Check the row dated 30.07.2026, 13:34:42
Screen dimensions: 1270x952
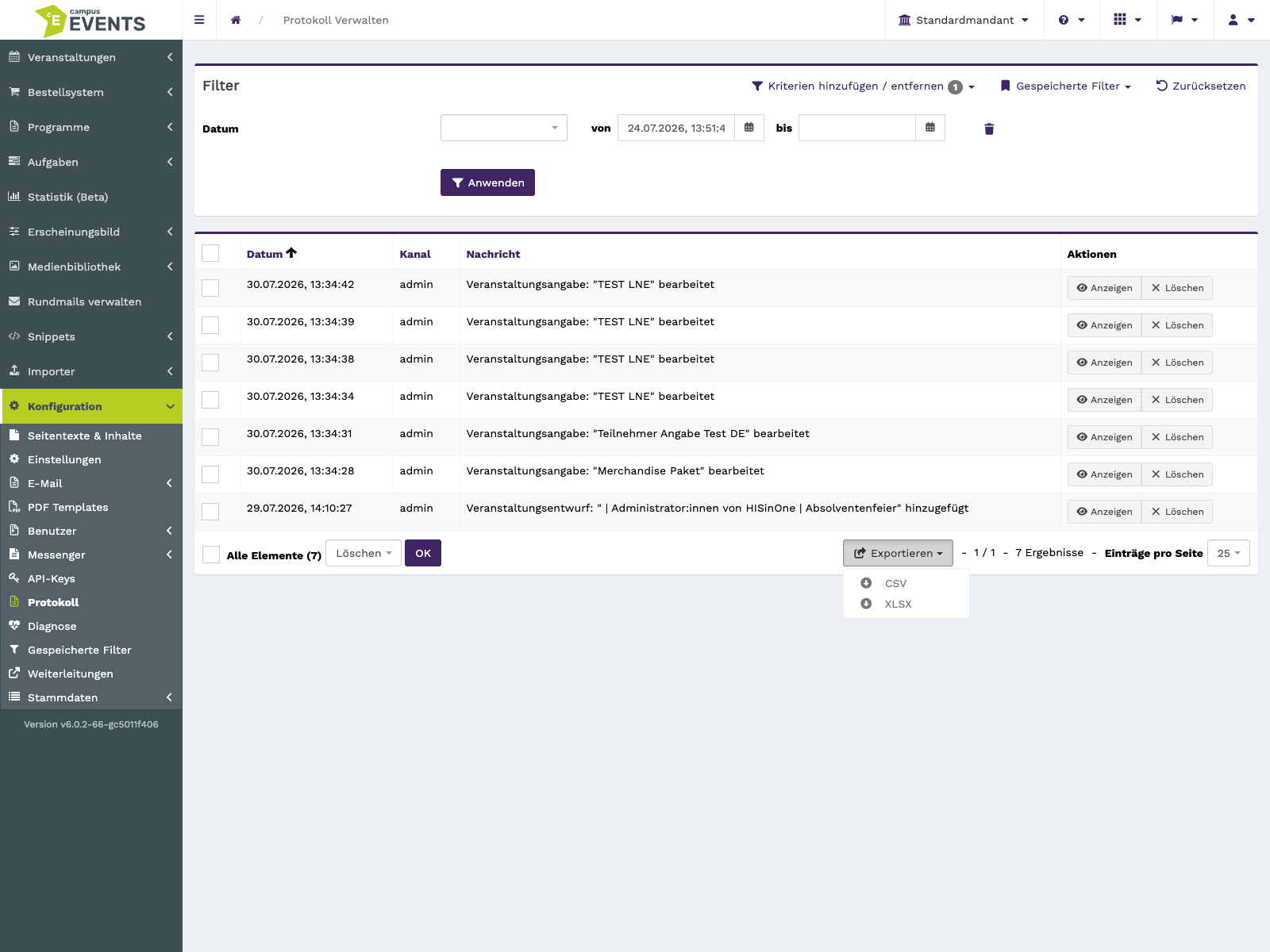210,288
